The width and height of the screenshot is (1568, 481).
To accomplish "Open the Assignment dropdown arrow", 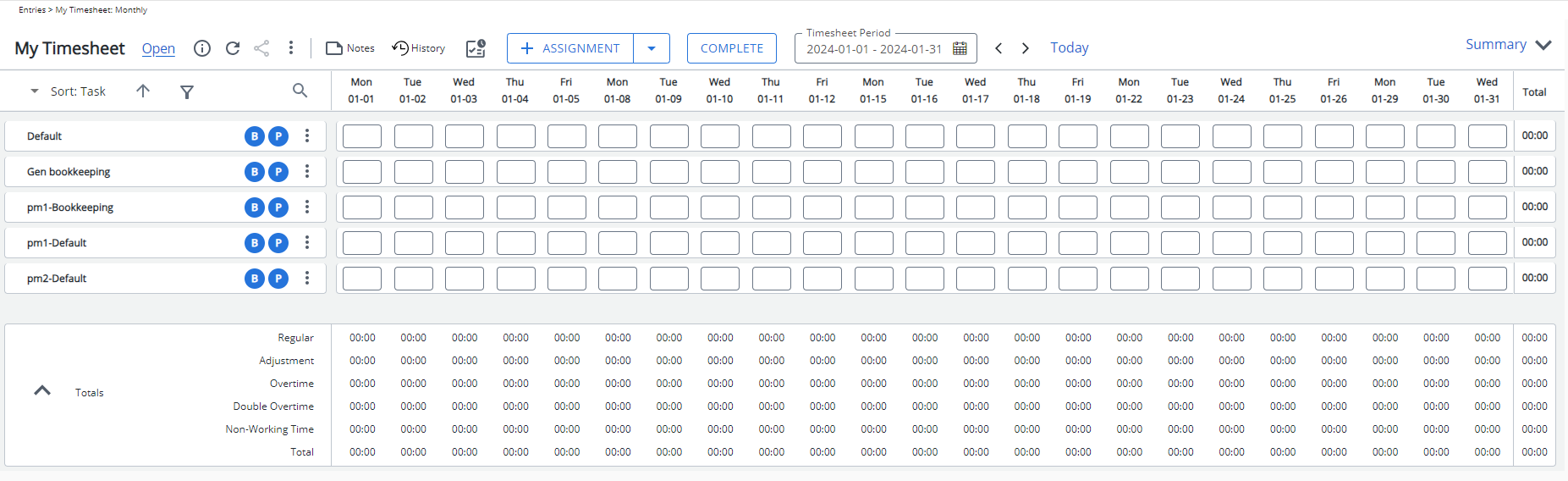I will (x=652, y=48).
